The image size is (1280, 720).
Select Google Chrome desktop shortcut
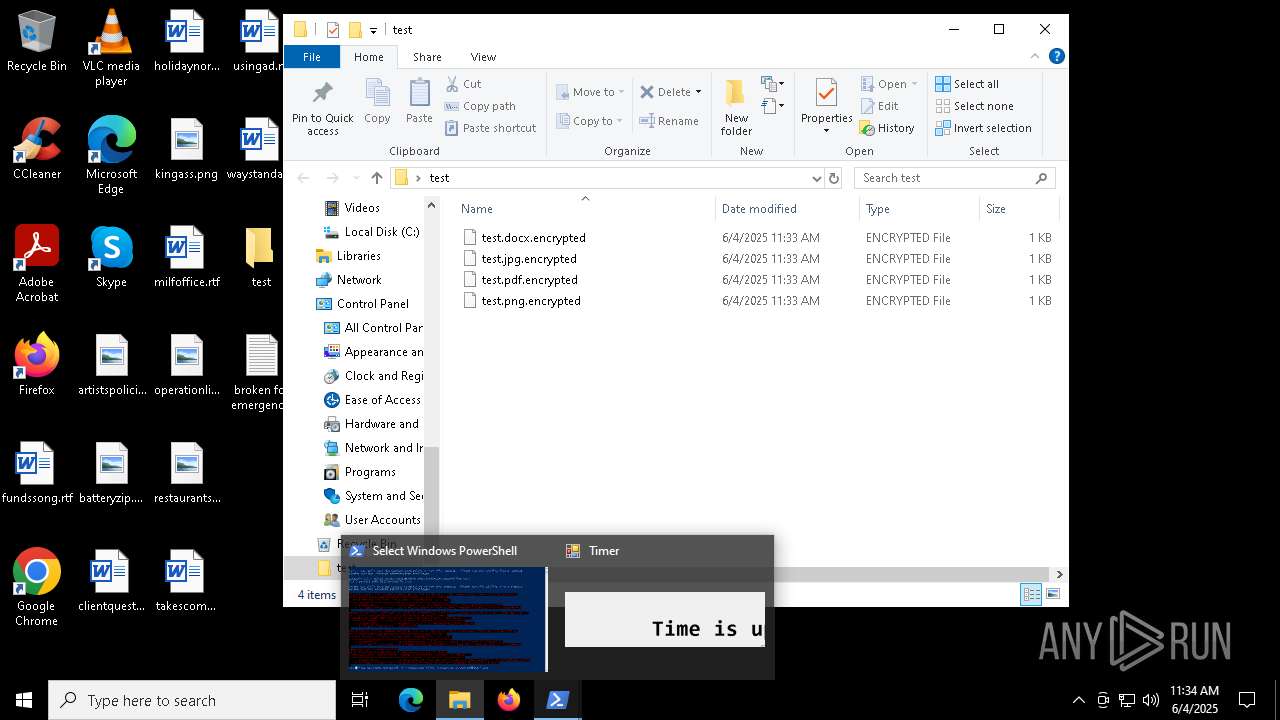37,588
